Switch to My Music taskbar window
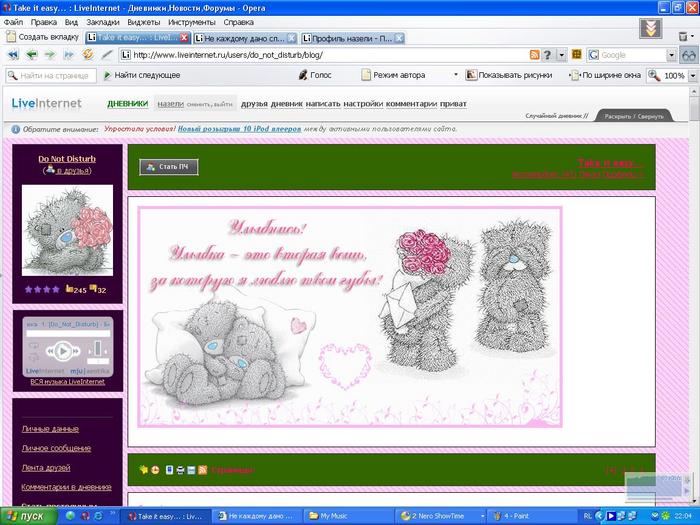The width and height of the screenshot is (700, 525). (x=349, y=516)
